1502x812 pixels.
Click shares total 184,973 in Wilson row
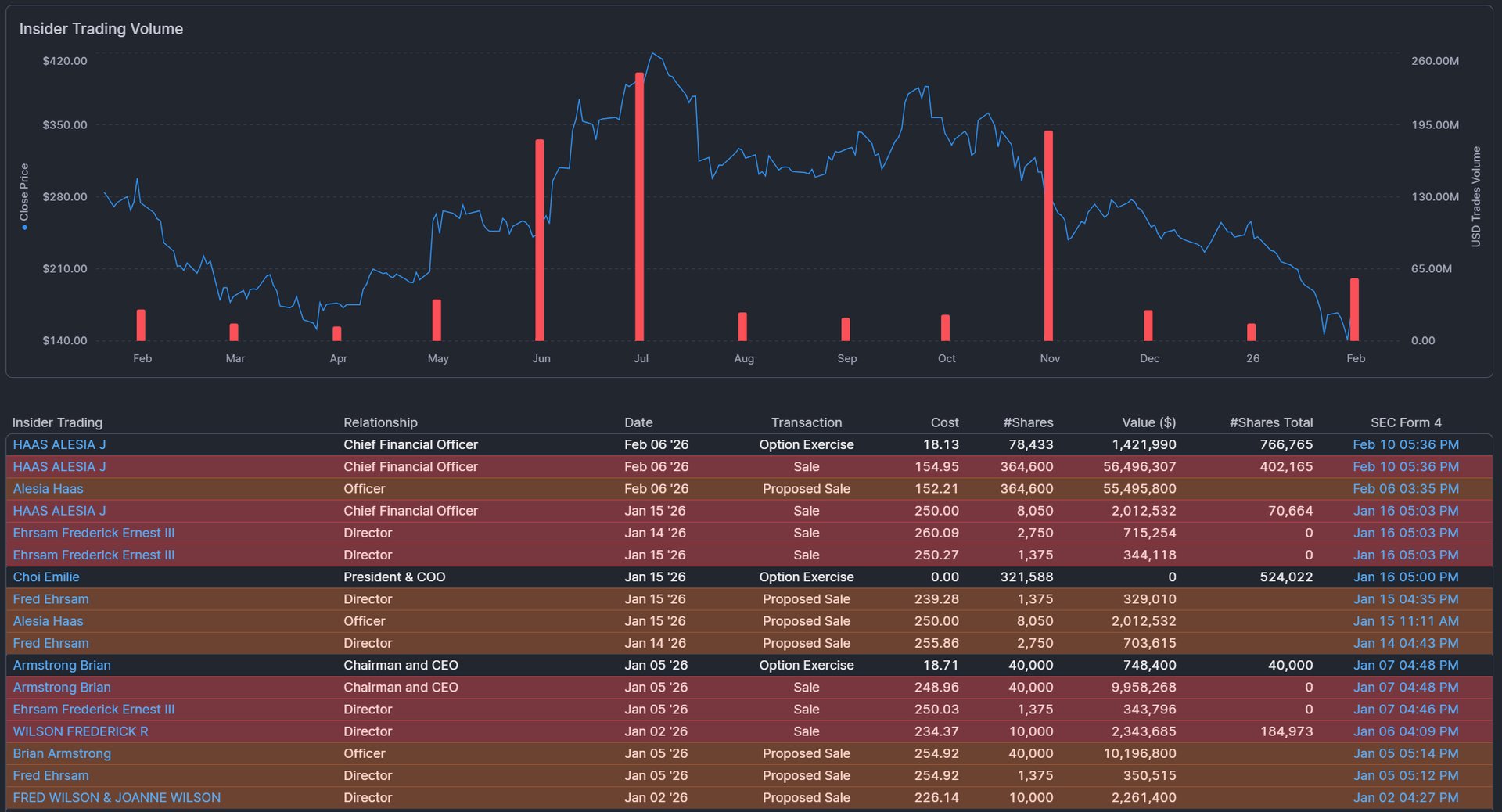(x=1286, y=731)
